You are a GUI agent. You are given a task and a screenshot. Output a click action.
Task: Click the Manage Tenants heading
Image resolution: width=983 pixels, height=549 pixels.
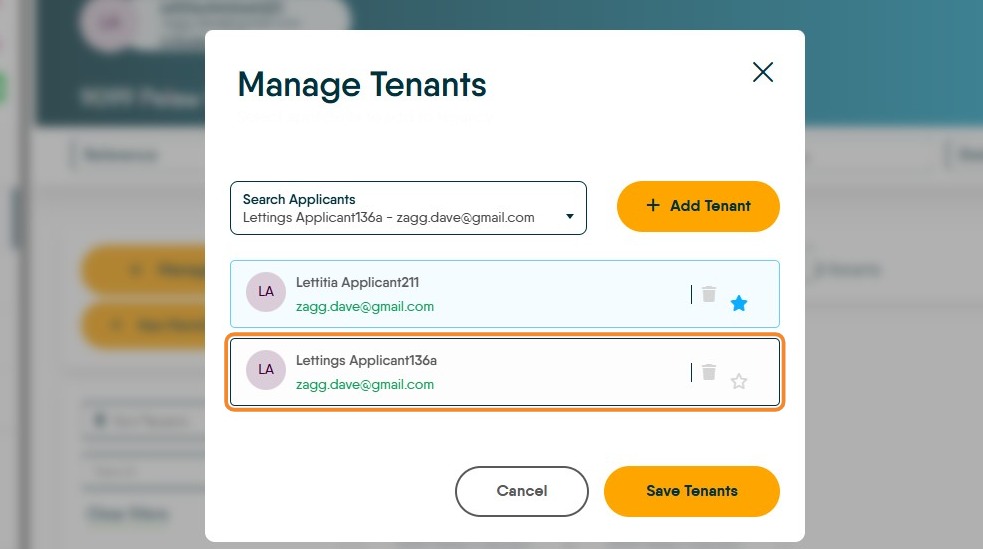pyautogui.click(x=362, y=85)
